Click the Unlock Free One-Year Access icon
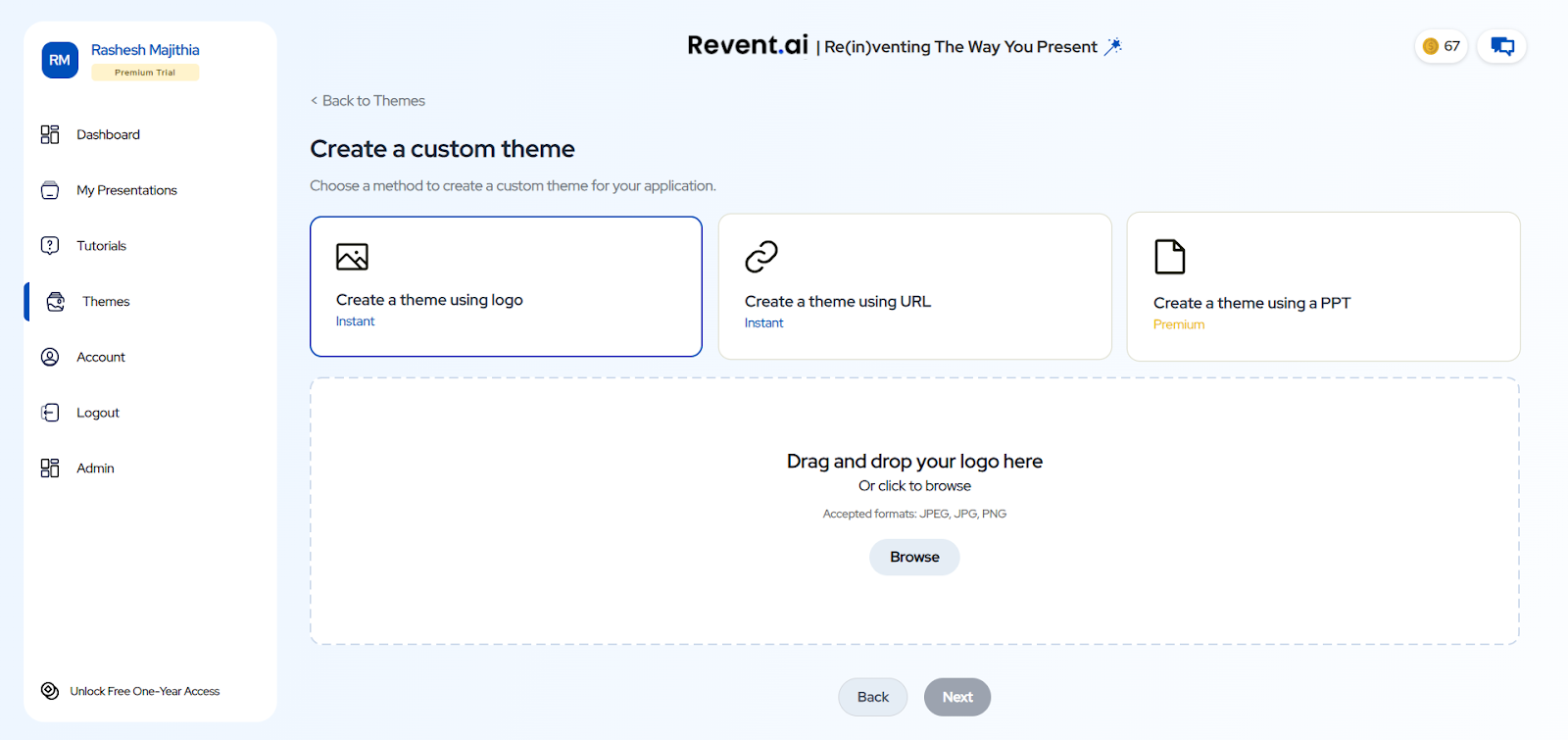 point(50,691)
